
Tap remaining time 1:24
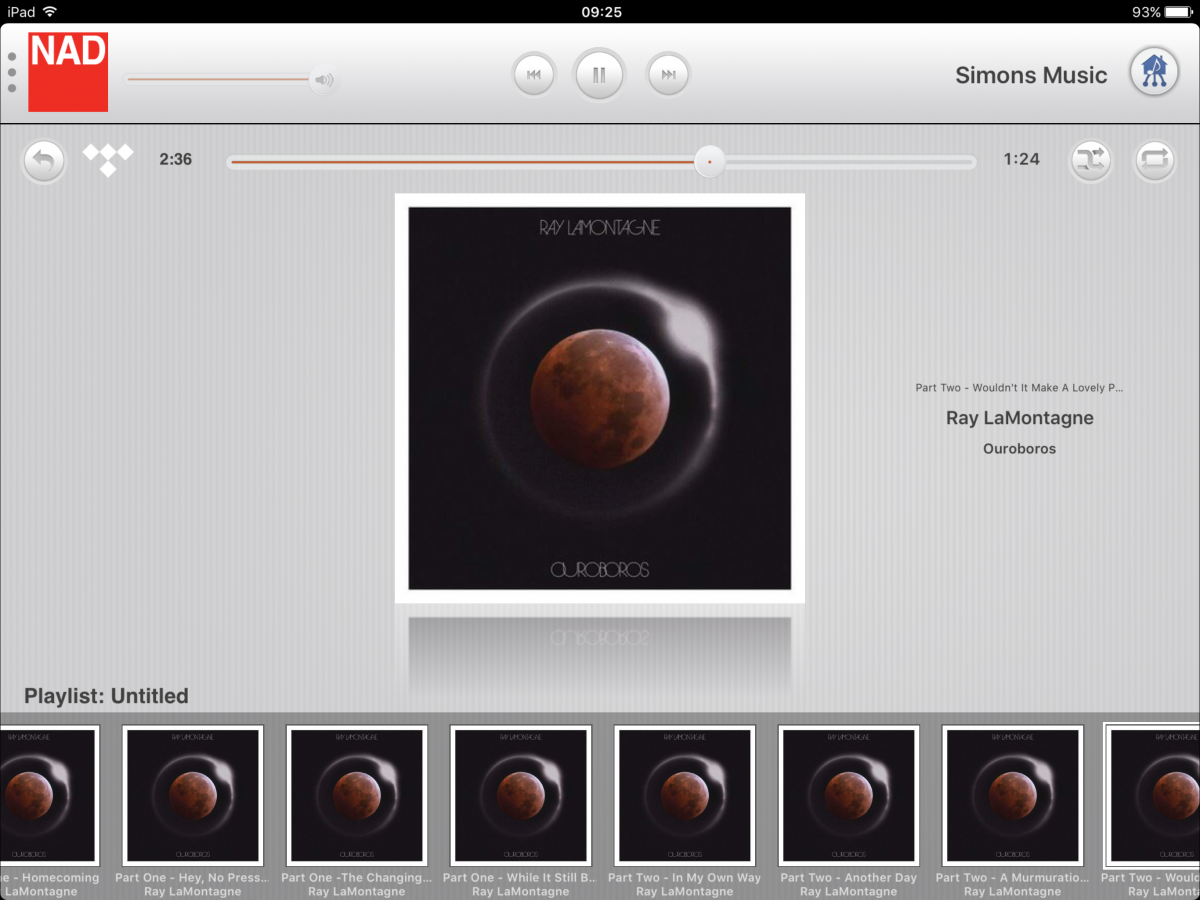(1022, 159)
